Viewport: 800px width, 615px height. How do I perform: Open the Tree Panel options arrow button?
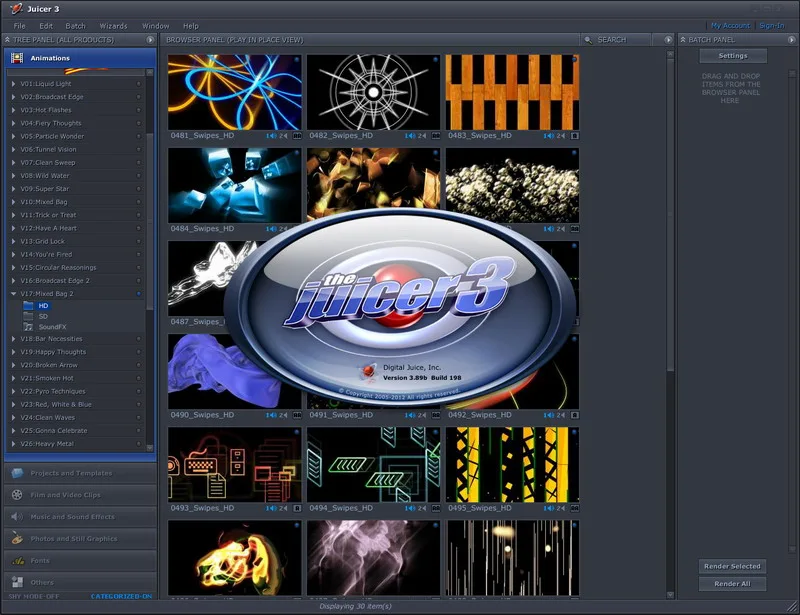150,40
